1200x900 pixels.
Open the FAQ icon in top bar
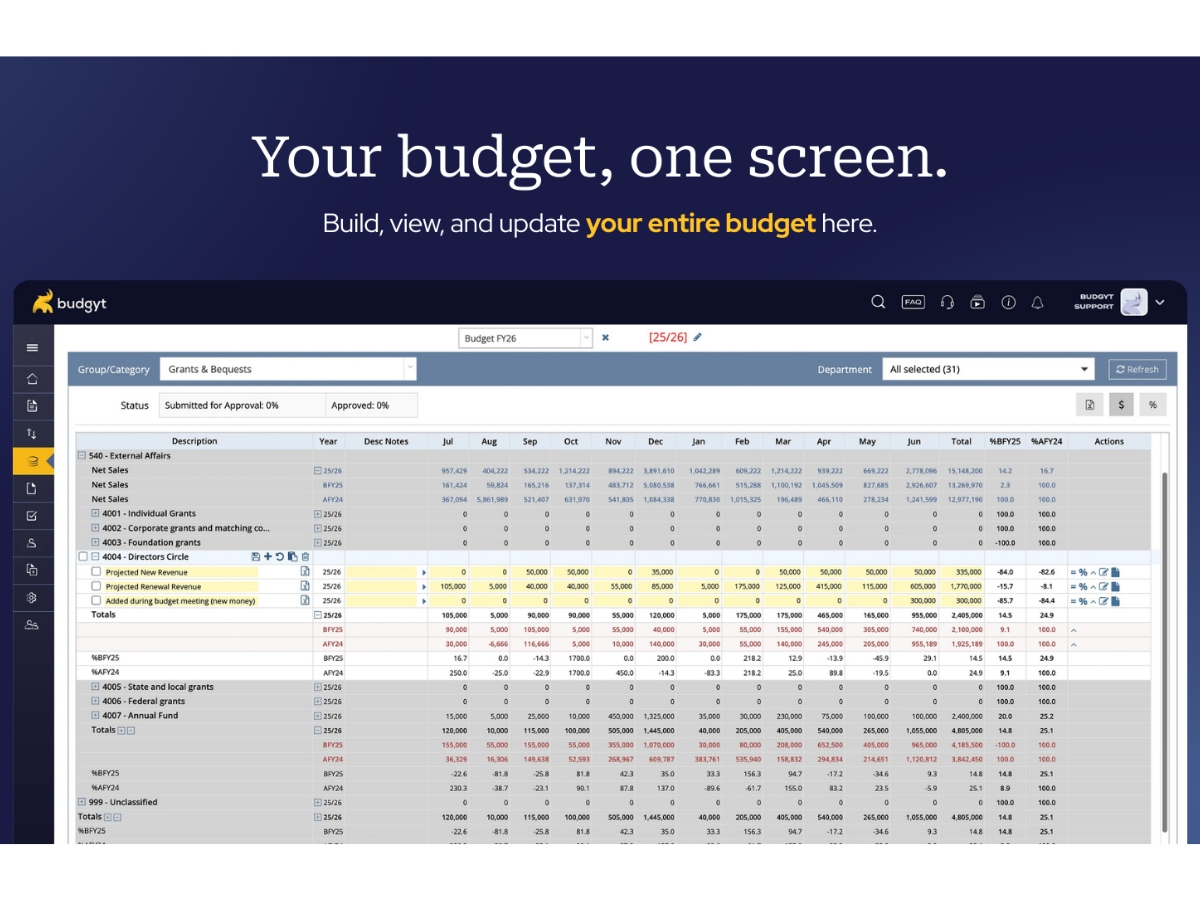tap(913, 302)
